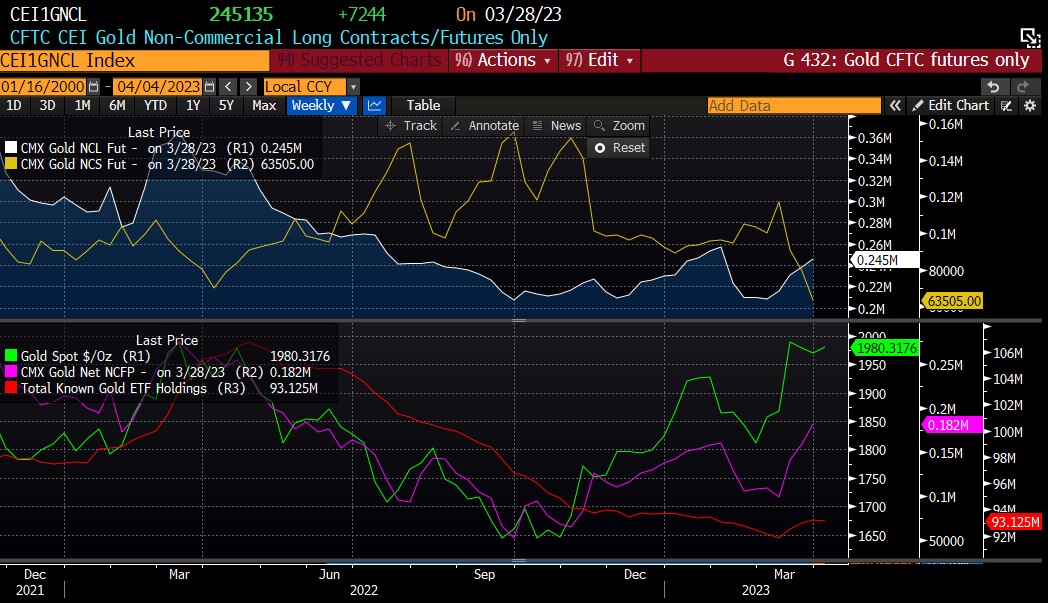
Task: Click the line chart type icon
Action: [375, 105]
